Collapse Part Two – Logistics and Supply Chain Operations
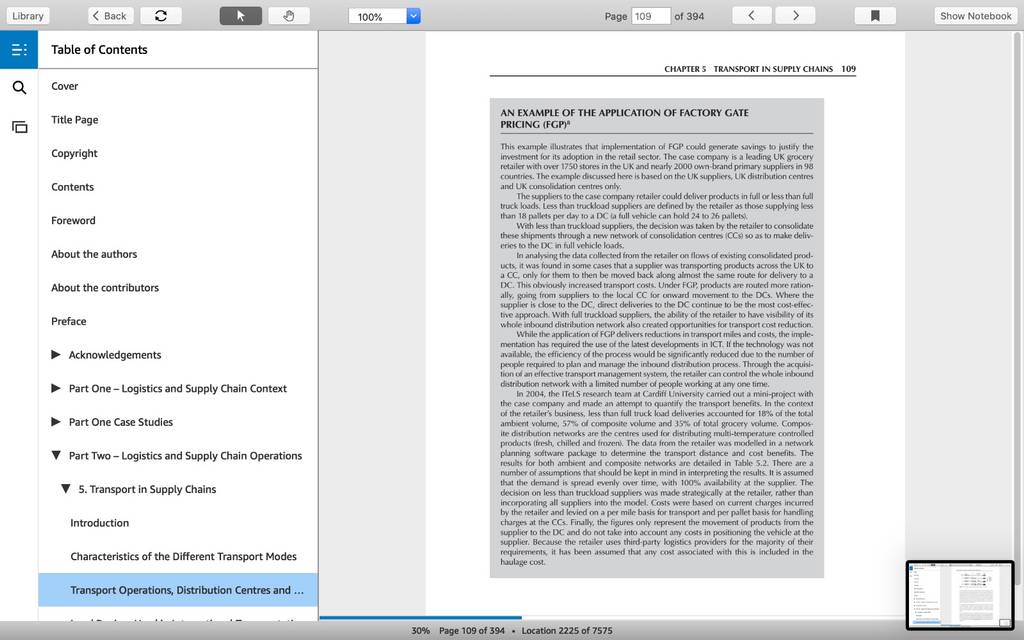 [56, 455]
